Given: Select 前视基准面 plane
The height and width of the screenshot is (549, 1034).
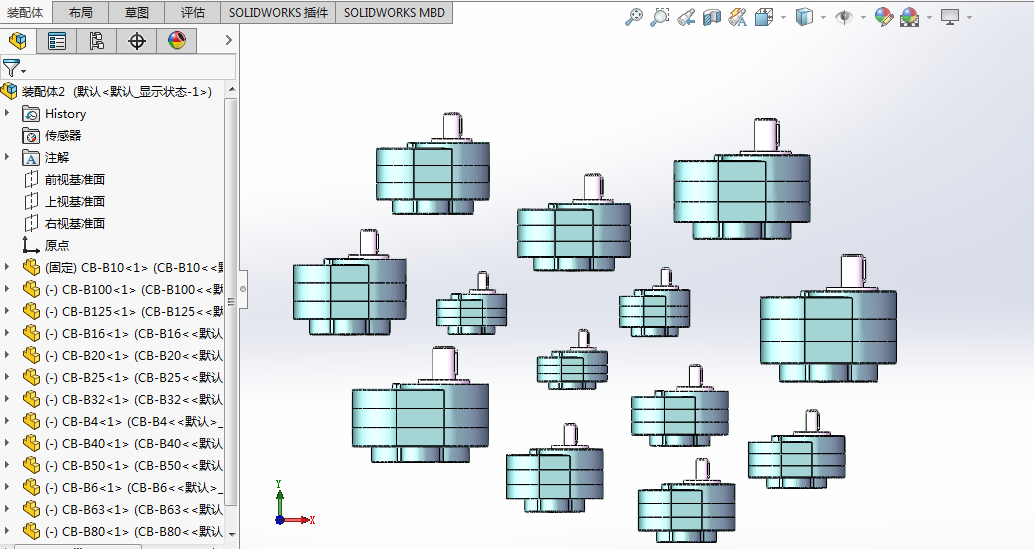Looking at the screenshot, I should pyautogui.click(x=75, y=179).
